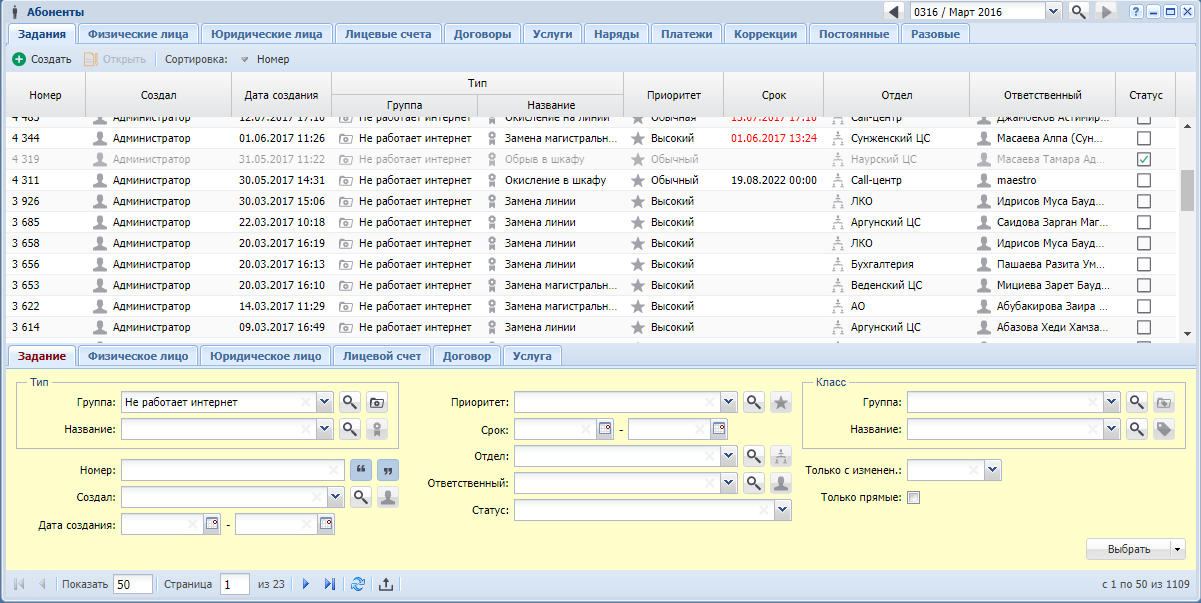Go to next page arrow

coord(306,584)
